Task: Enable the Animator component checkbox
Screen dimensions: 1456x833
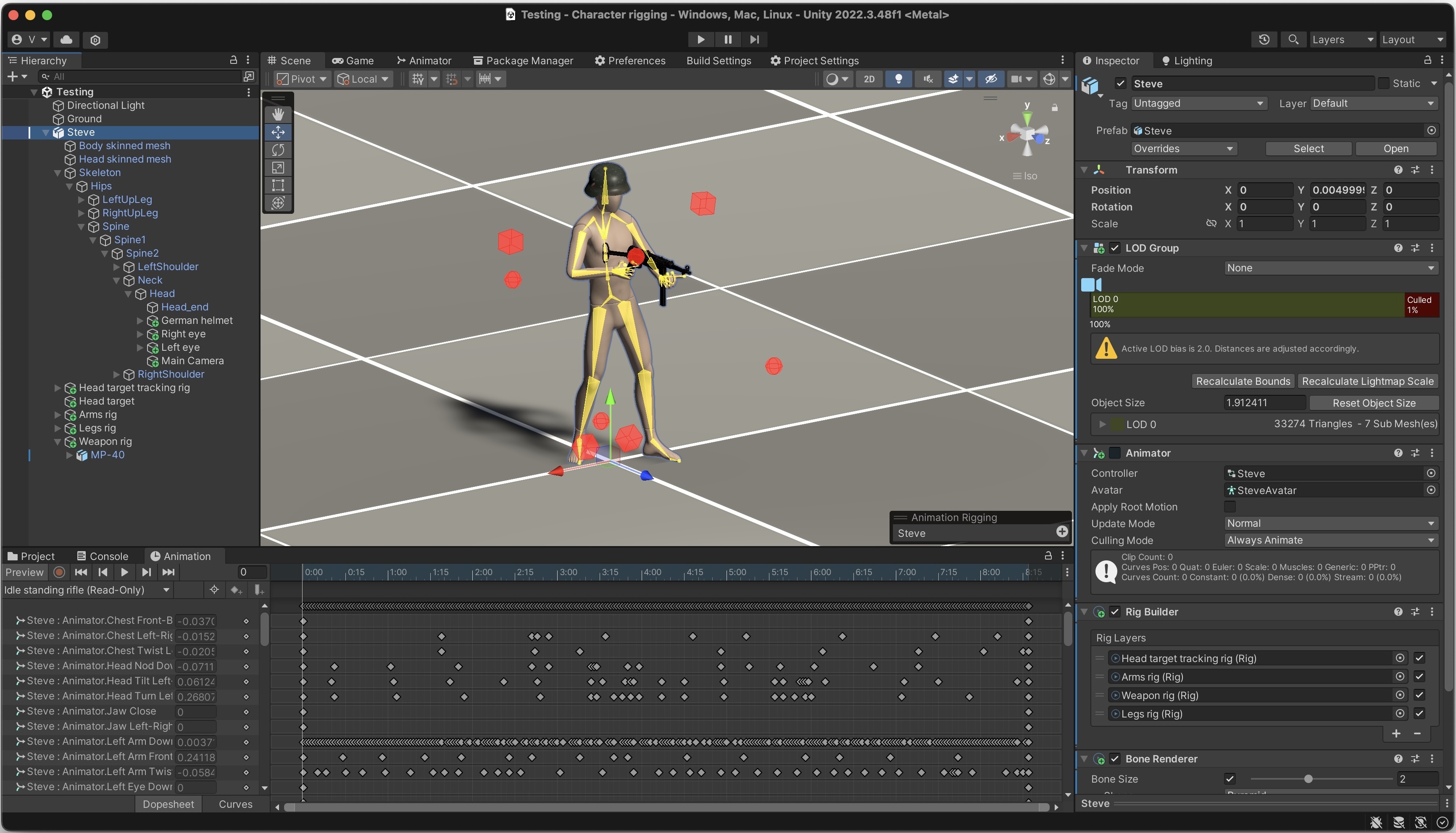Action: (x=1114, y=453)
